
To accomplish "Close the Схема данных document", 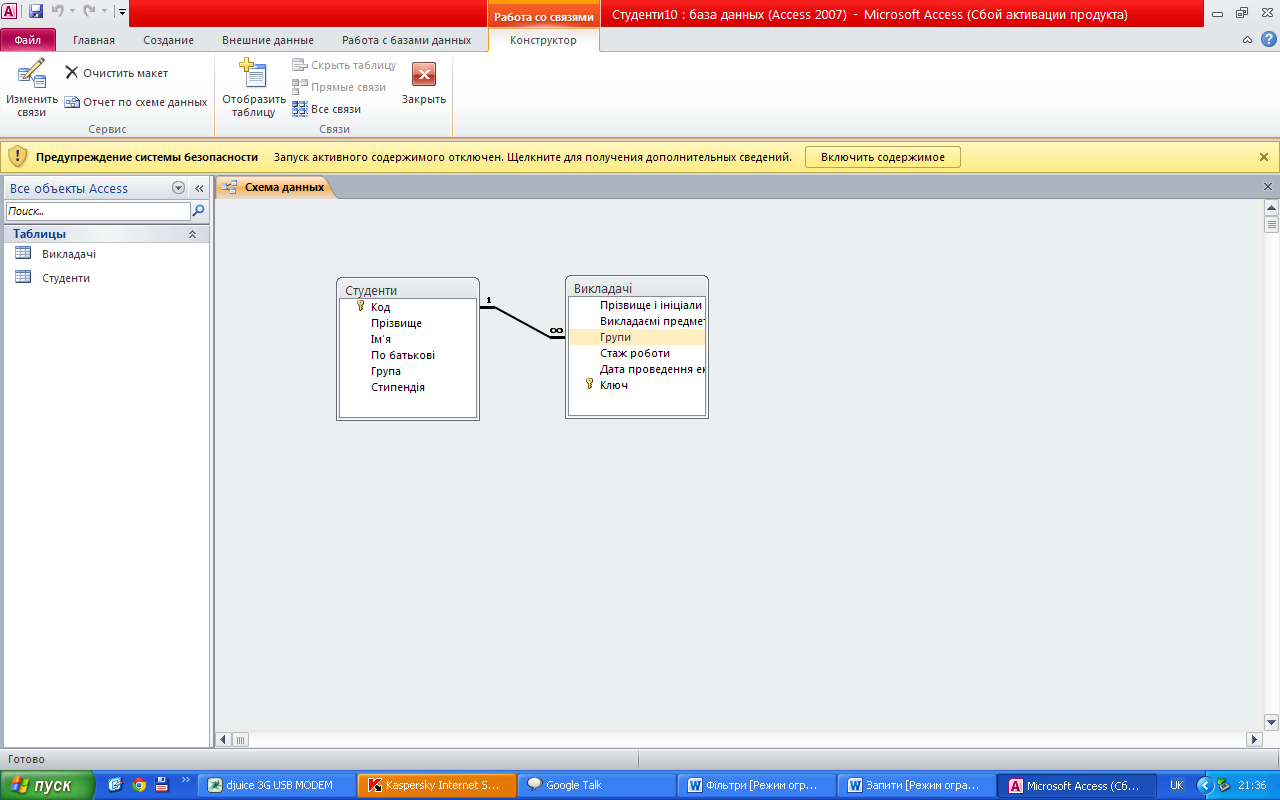I will click(x=1268, y=187).
